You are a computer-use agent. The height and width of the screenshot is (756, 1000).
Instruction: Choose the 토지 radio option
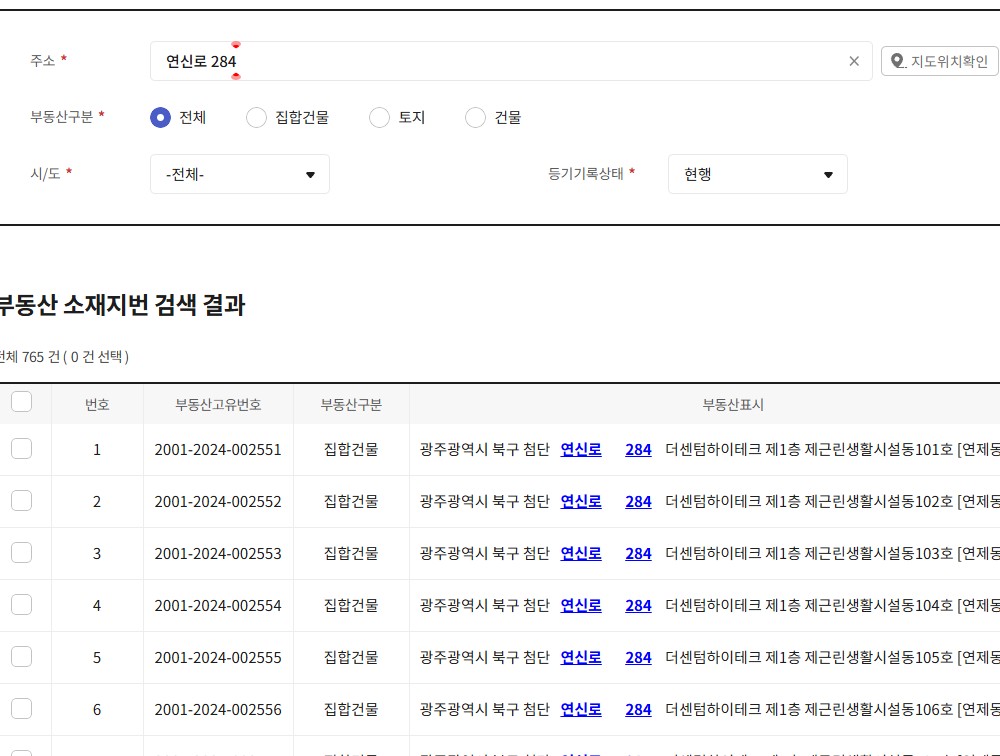(379, 117)
